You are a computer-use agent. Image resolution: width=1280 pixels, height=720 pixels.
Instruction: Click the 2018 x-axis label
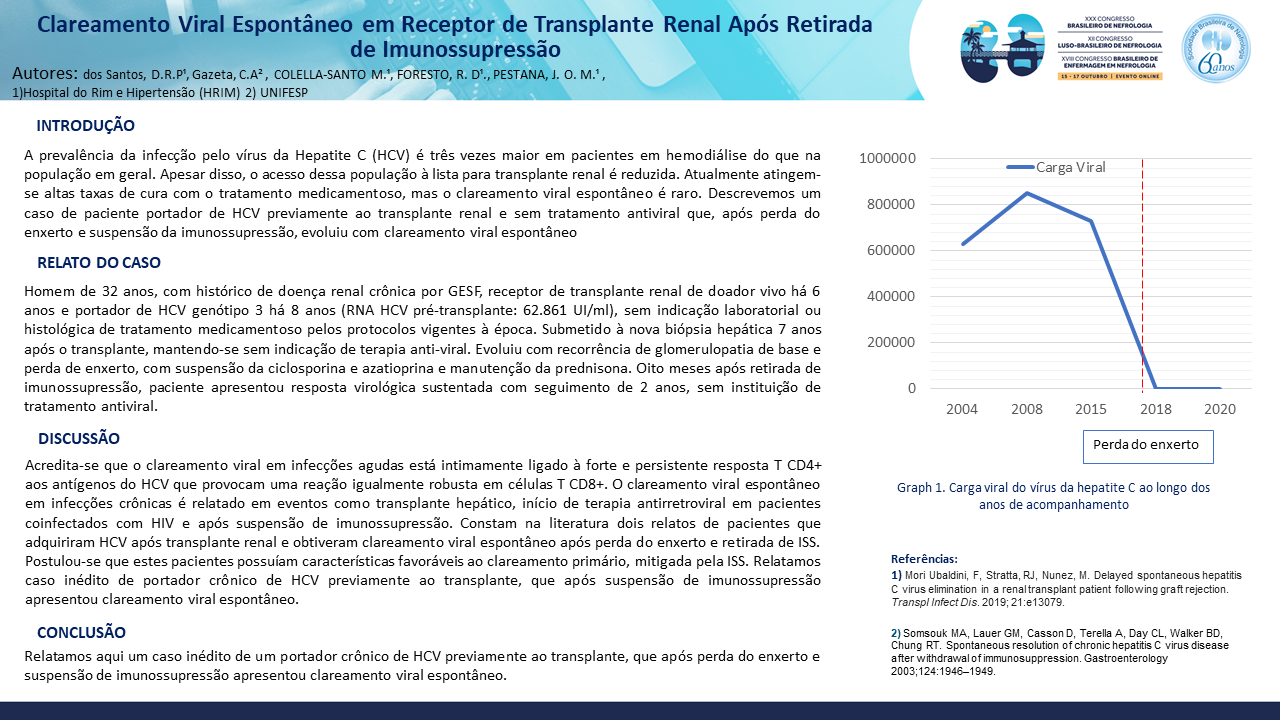pyautogui.click(x=1156, y=409)
